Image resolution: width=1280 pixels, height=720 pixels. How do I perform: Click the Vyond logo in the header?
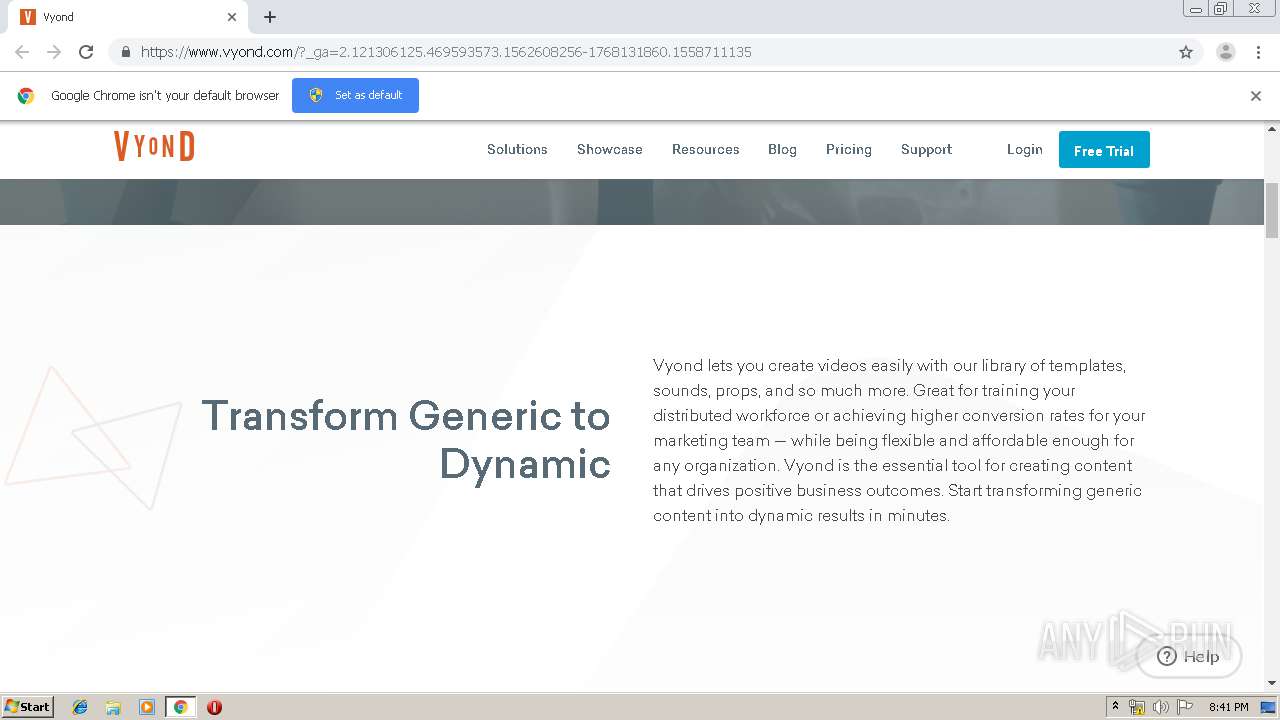coord(154,147)
